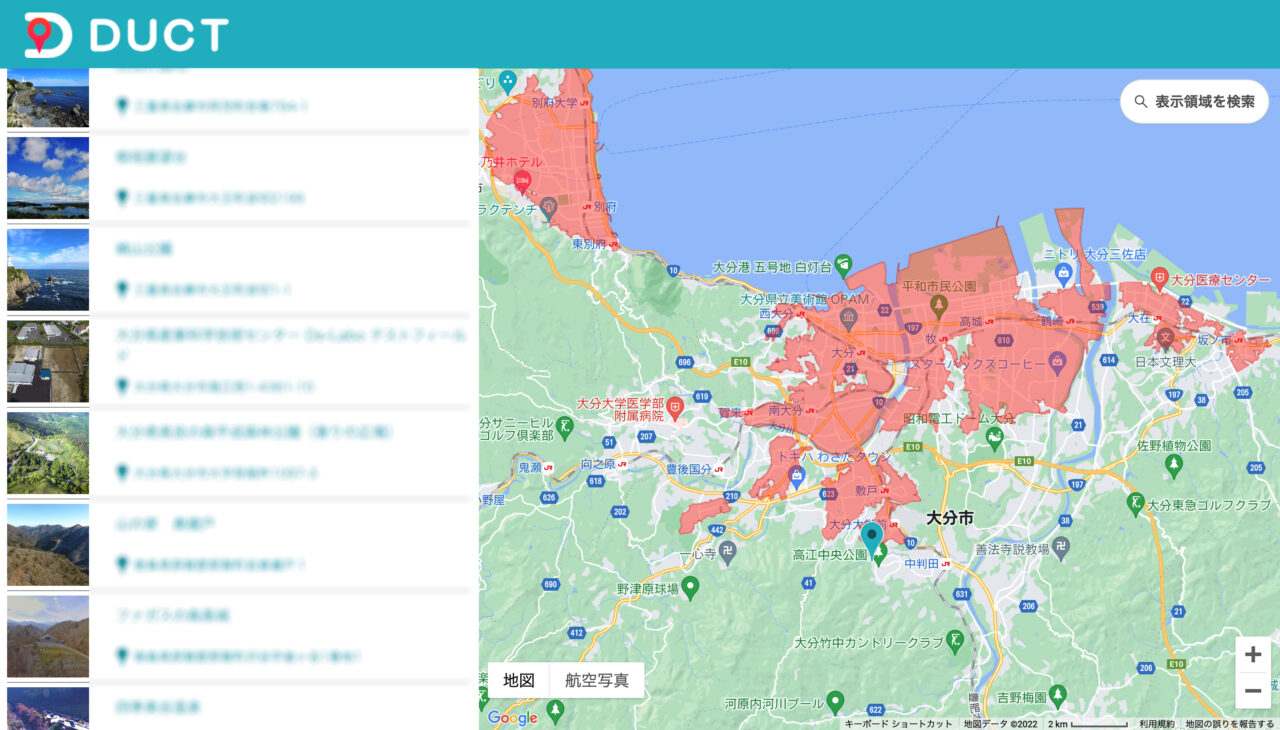Open the Google logo link on map
The image size is (1280, 730).
tap(512, 717)
